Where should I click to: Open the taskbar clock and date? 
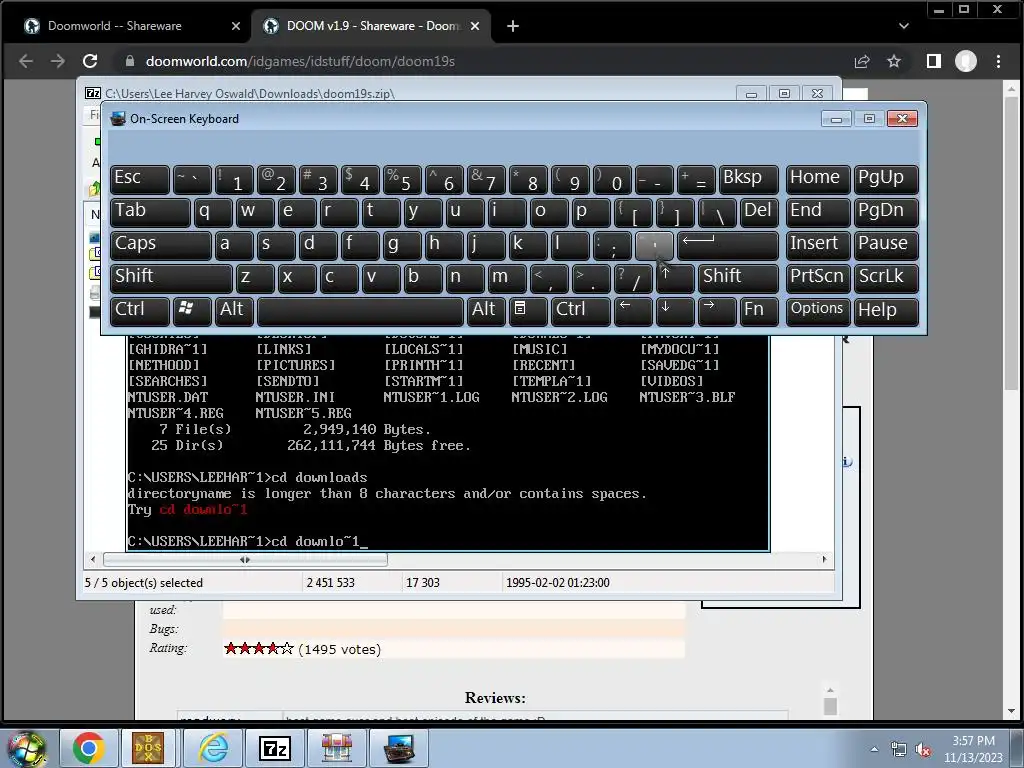tap(973, 749)
